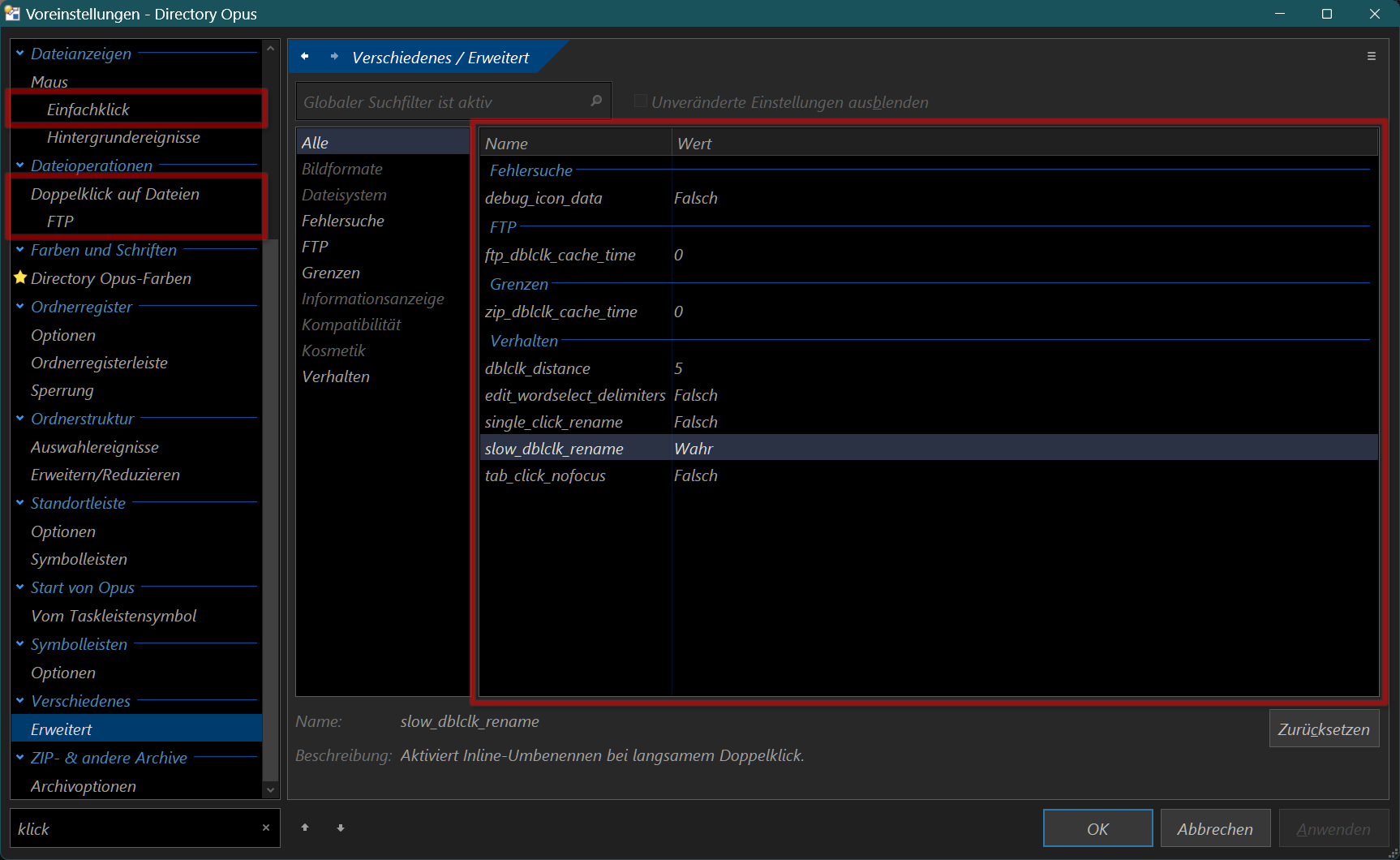The image size is (1400, 860).
Task: Click the sidebar scrollbar down arrow
Action: pyautogui.click(x=270, y=789)
